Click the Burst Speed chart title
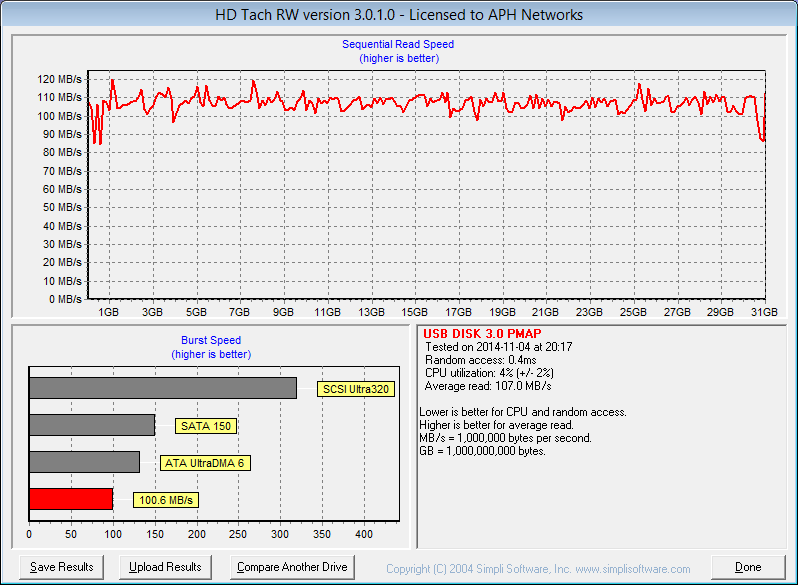The image size is (798, 585). pyautogui.click(x=211, y=340)
